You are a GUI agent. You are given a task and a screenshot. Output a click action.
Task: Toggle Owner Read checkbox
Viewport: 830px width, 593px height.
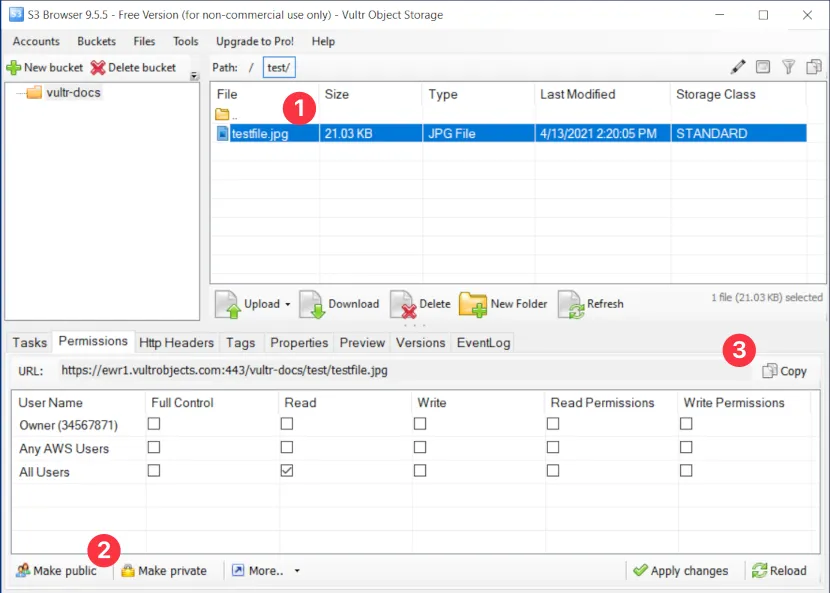(287, 424)
